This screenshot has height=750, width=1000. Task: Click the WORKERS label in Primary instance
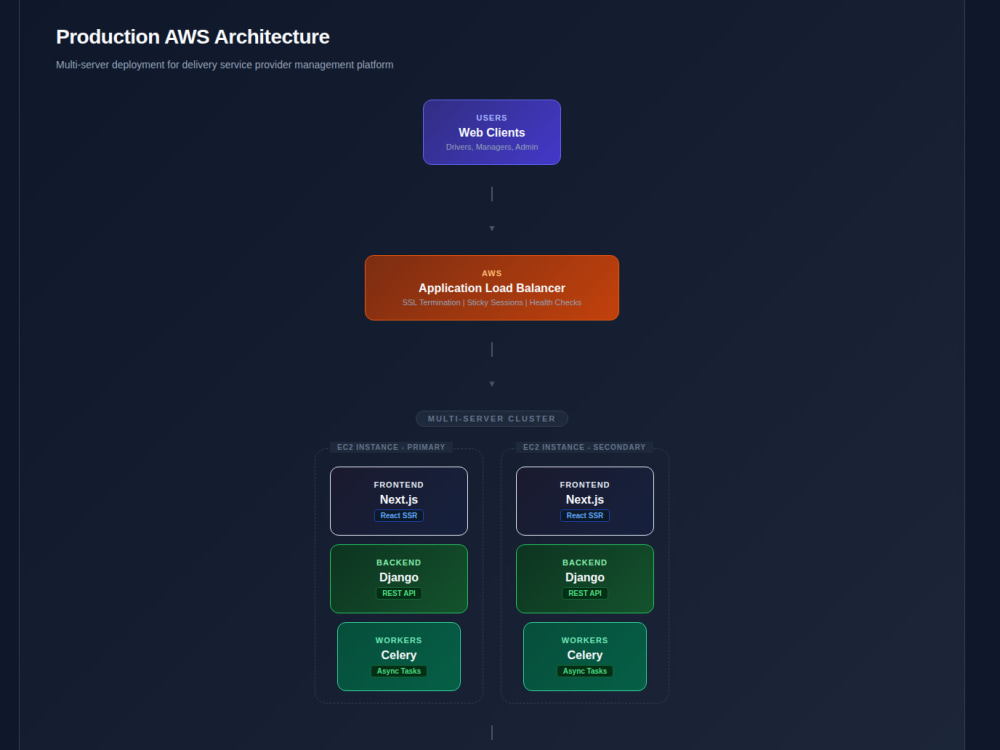(x=399, y=640)
